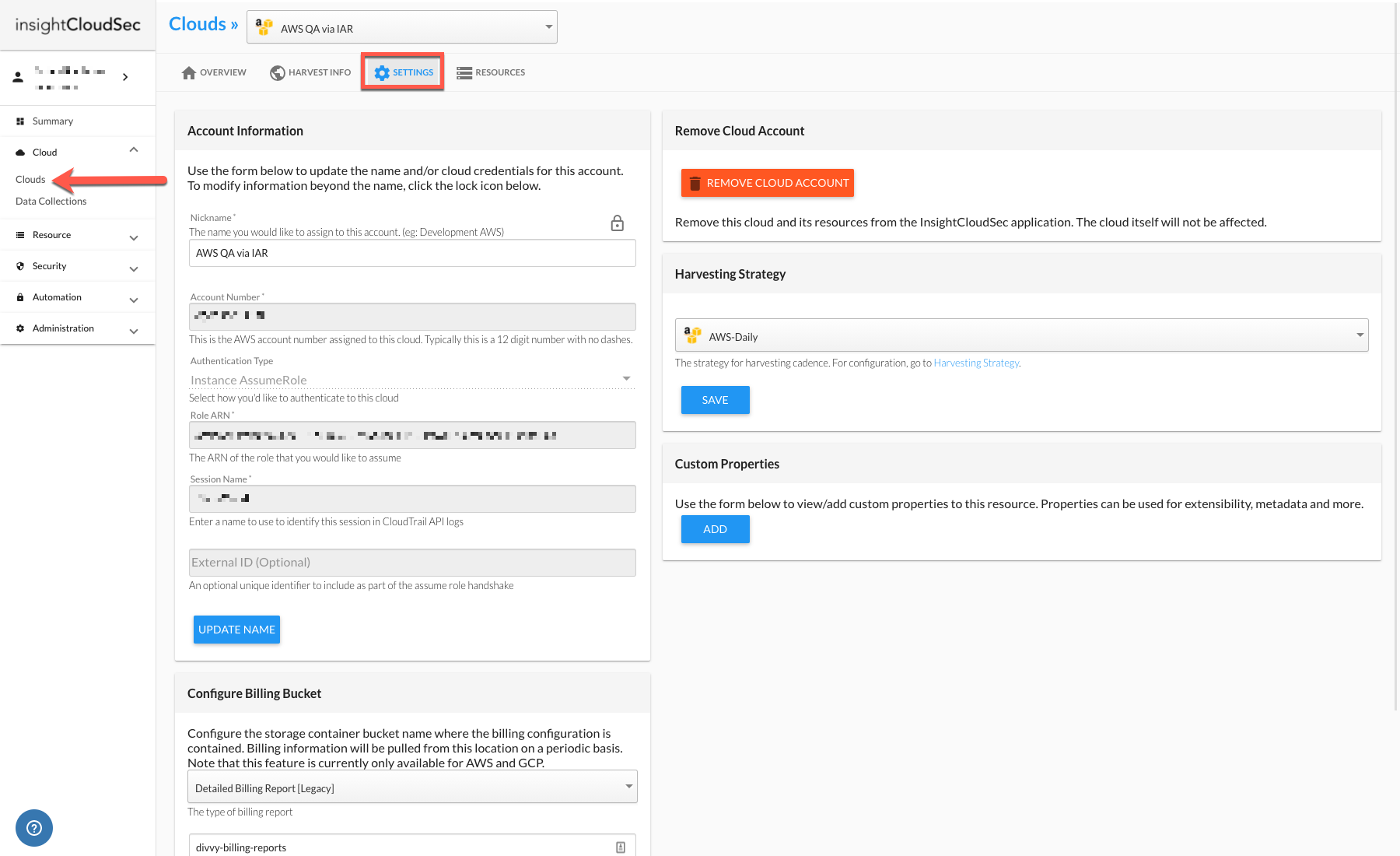Click the Security shield icon

[x=20, y=266]
